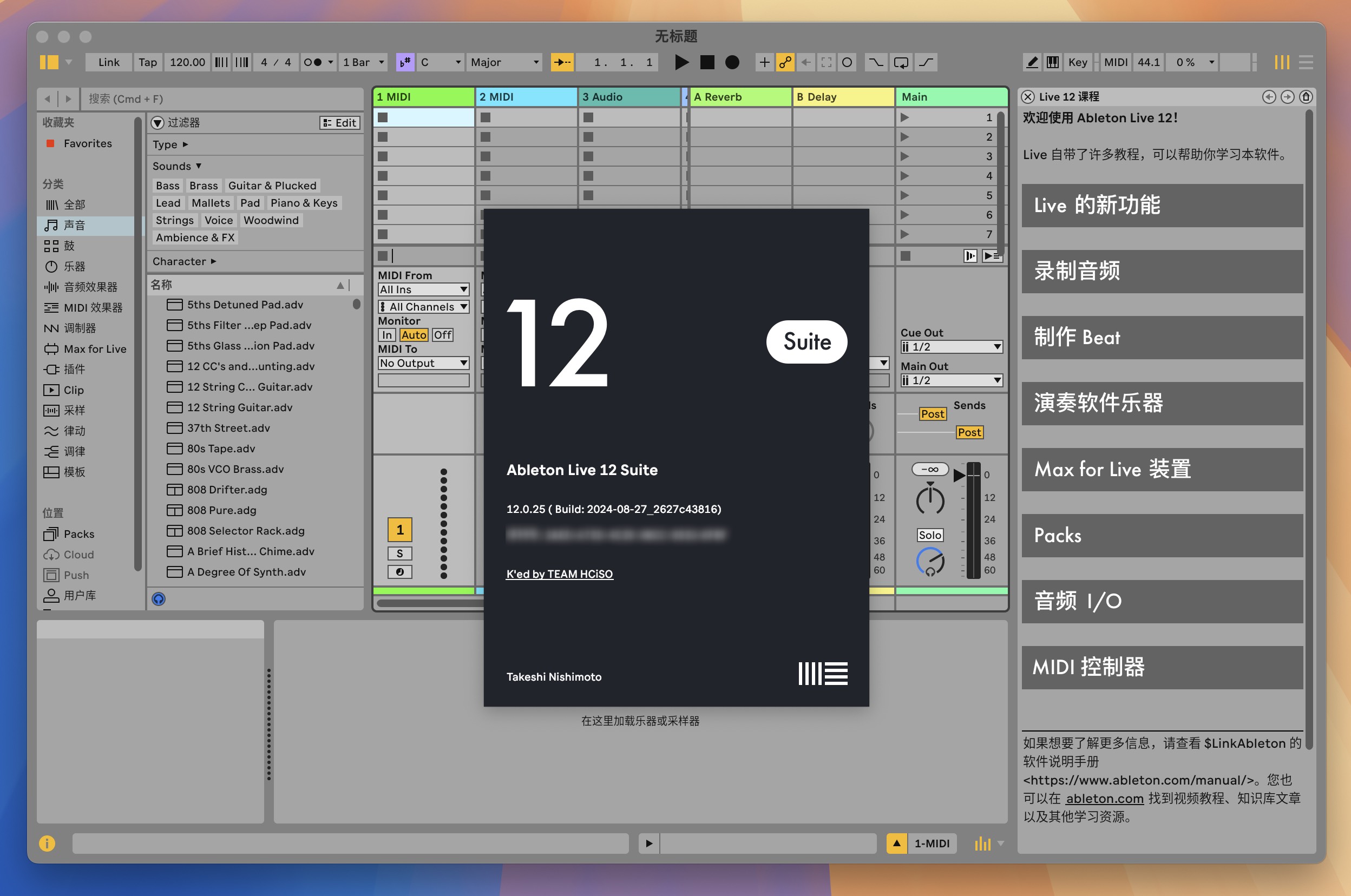Go to next lesson page arrow
The width and height of the screenshot is (1351, 896).
pos(1287,97)
